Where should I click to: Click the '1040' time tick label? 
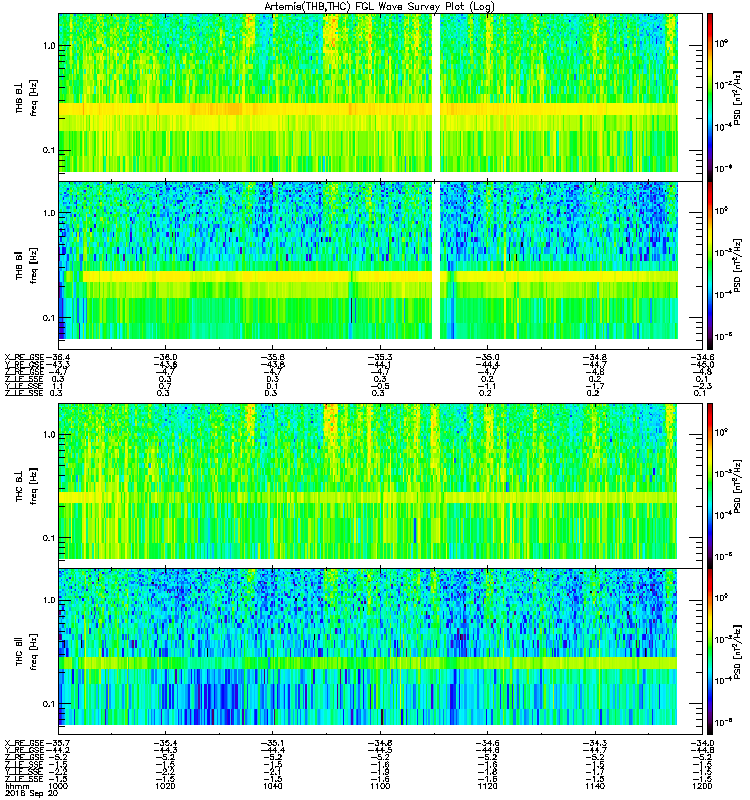tap(272, 786)
